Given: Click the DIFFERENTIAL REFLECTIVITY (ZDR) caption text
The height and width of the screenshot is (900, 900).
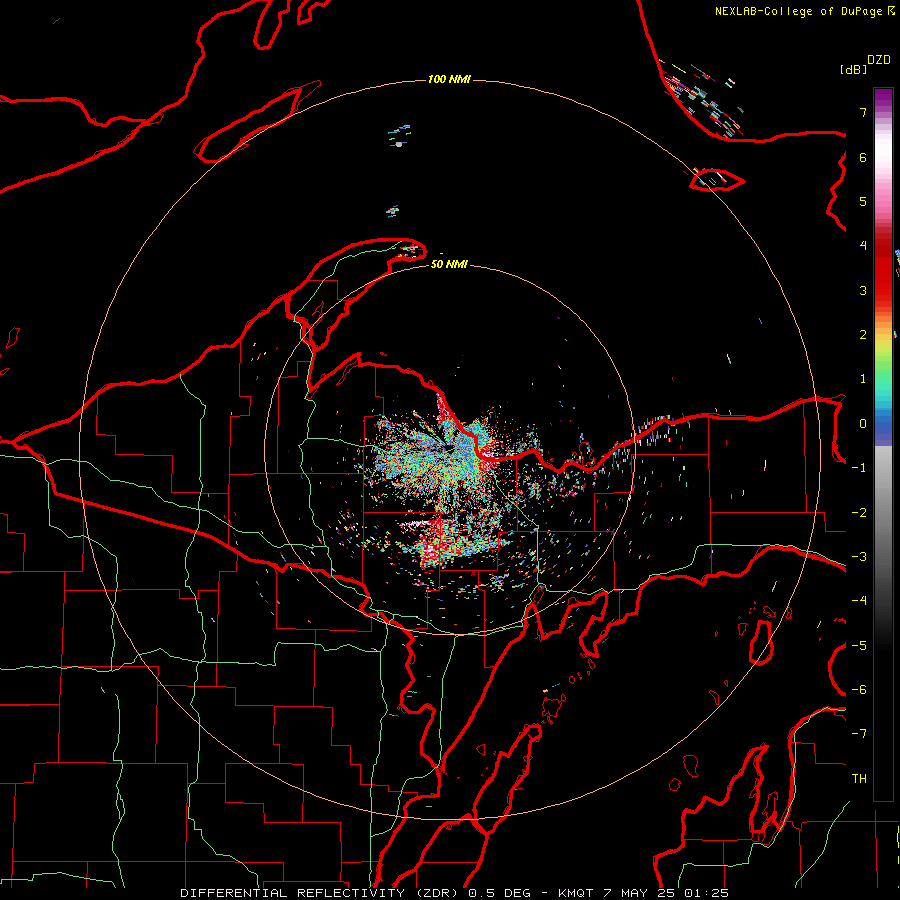Looking at the screenshot, I should point(321,893).
